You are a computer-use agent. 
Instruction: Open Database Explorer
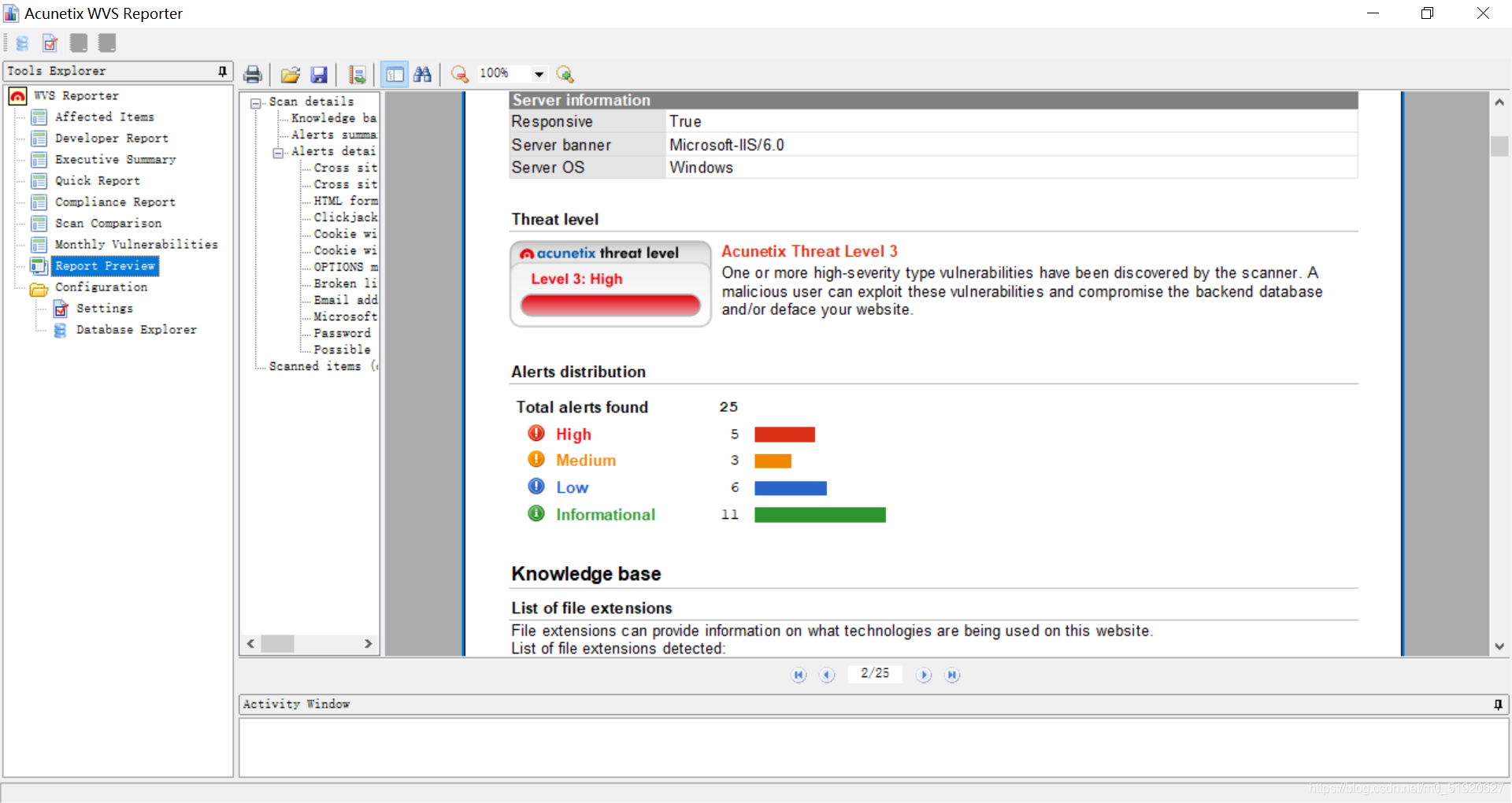coord(137,330)
